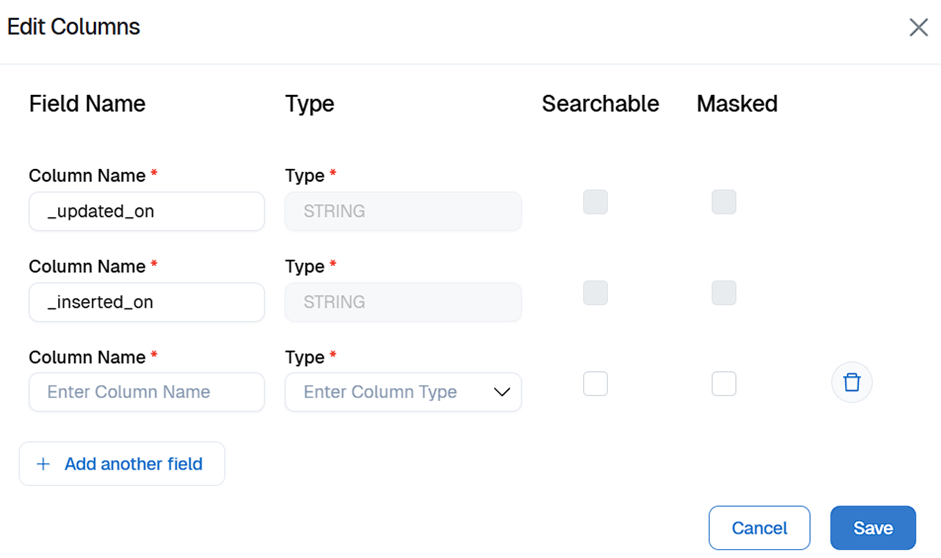Check Searchable for the _updated_on column
This screenshot has width=941, height=558.
[595, 202]
